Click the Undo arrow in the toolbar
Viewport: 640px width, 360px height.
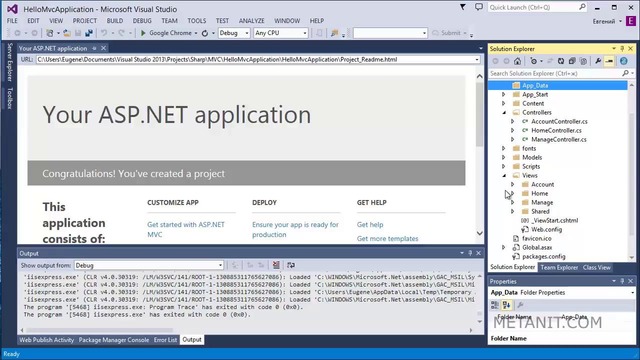coord(104,33)
